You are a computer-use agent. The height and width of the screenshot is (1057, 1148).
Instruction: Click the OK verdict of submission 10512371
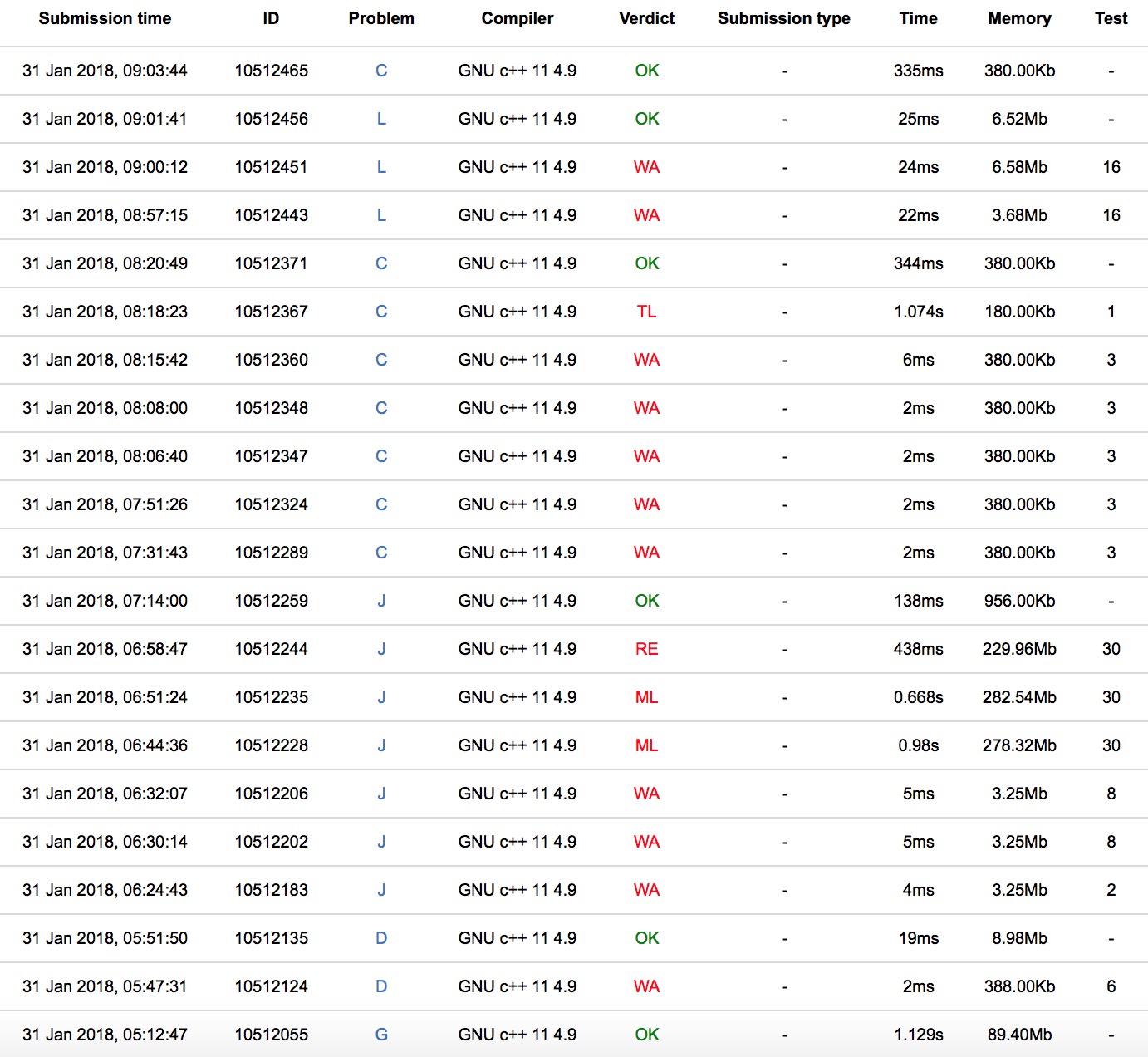pyautogui.click(x=646, y=263)
